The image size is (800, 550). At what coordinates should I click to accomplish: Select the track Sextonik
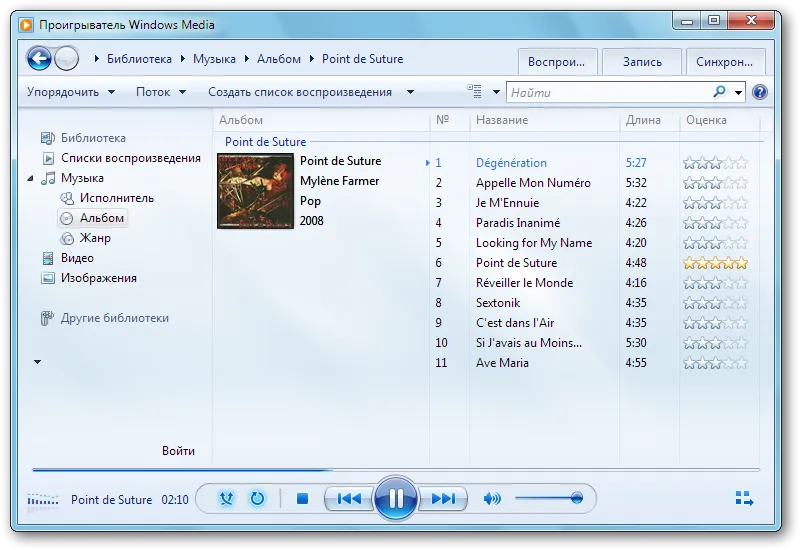(x=498, y=303)
